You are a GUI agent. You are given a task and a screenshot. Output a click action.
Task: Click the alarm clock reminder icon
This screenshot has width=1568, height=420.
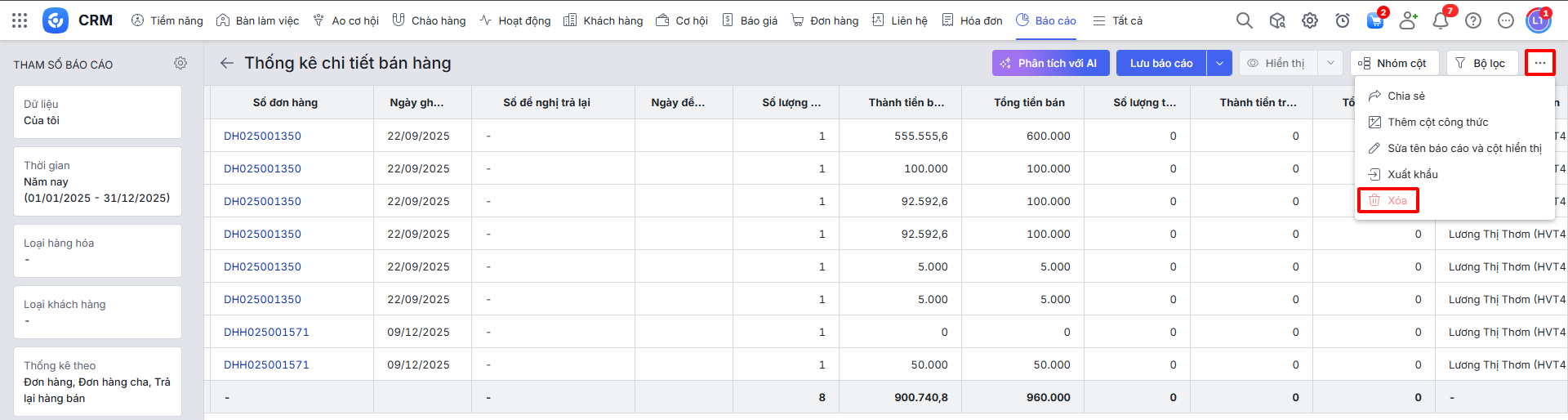coord(1343,20)
